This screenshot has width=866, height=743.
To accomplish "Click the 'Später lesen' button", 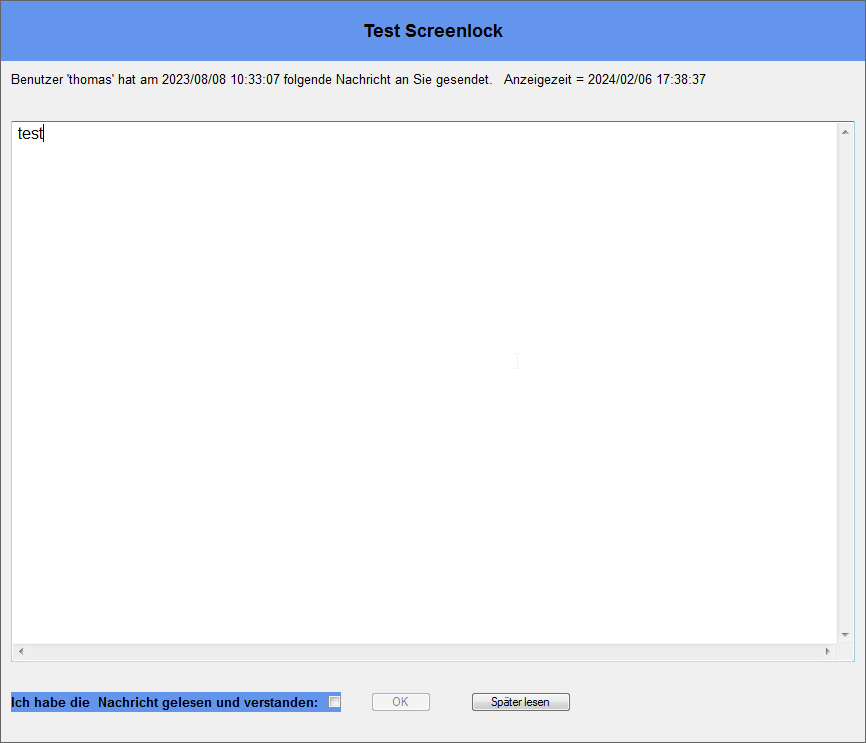I will [520, 702].
